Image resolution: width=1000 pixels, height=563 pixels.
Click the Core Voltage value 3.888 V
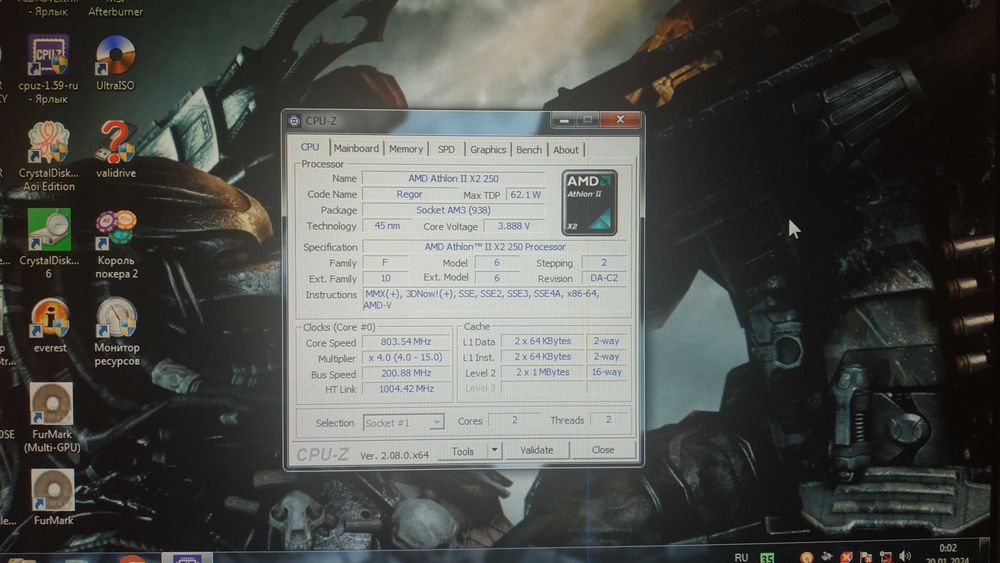point(514,226)
